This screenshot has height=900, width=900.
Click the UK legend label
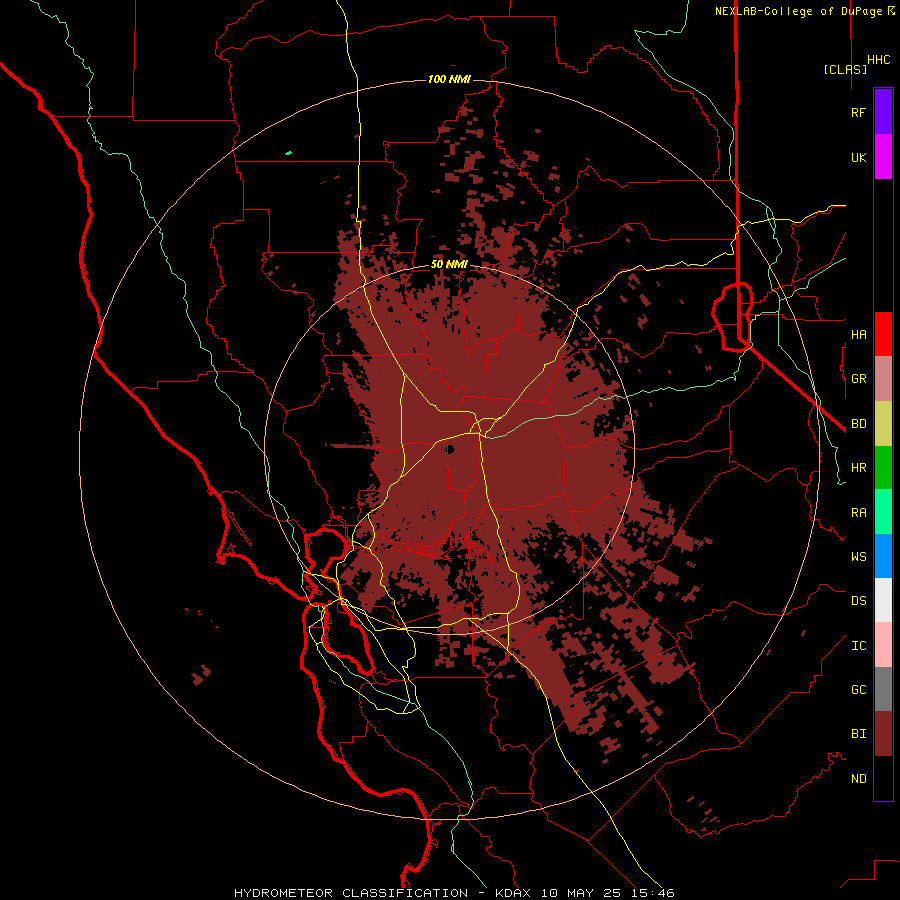pyautogui.click(x=858, y=157)
